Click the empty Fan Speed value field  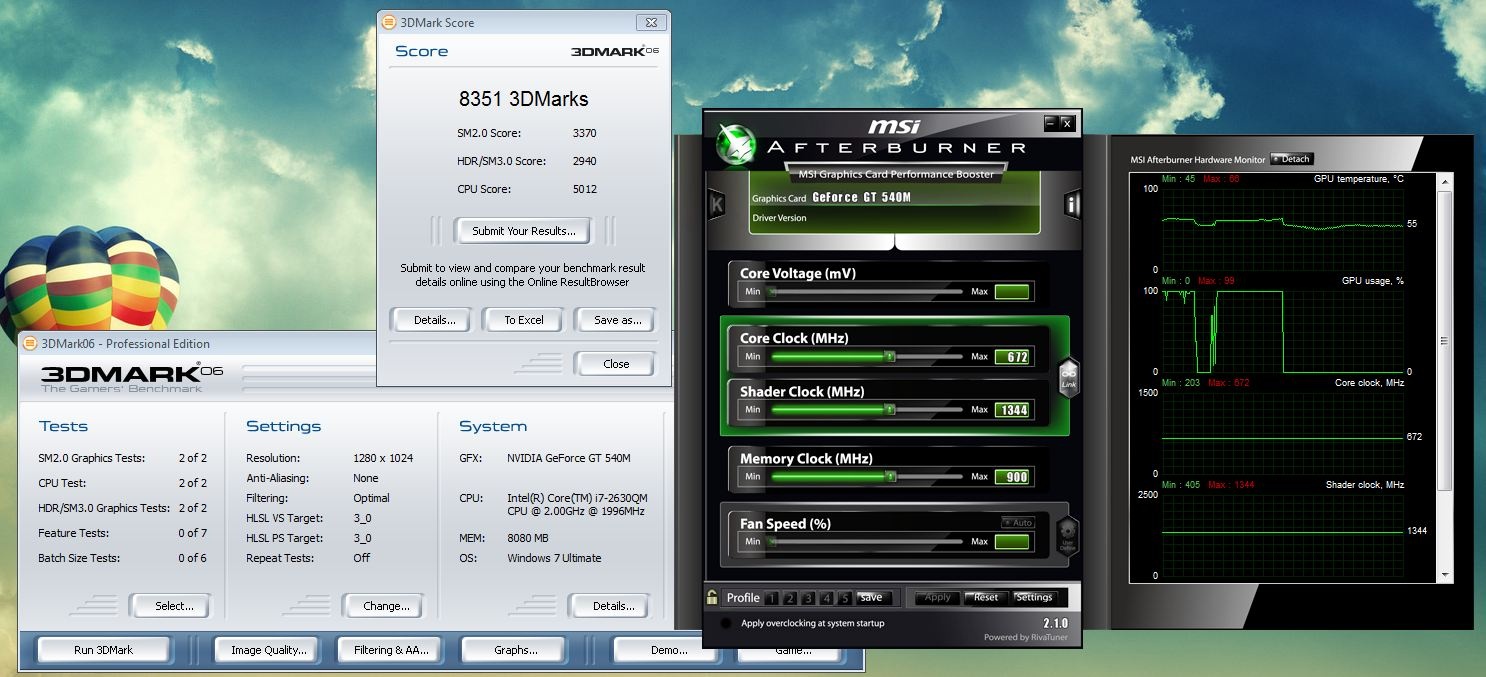tap(1012, 542)
